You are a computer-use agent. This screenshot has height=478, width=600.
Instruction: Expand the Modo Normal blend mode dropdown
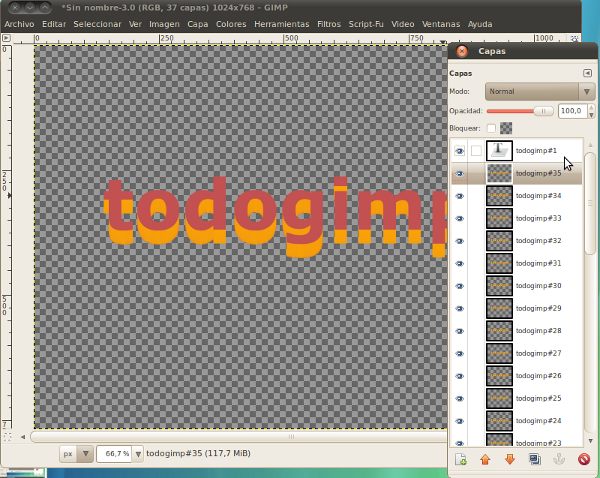pos(540,91)
